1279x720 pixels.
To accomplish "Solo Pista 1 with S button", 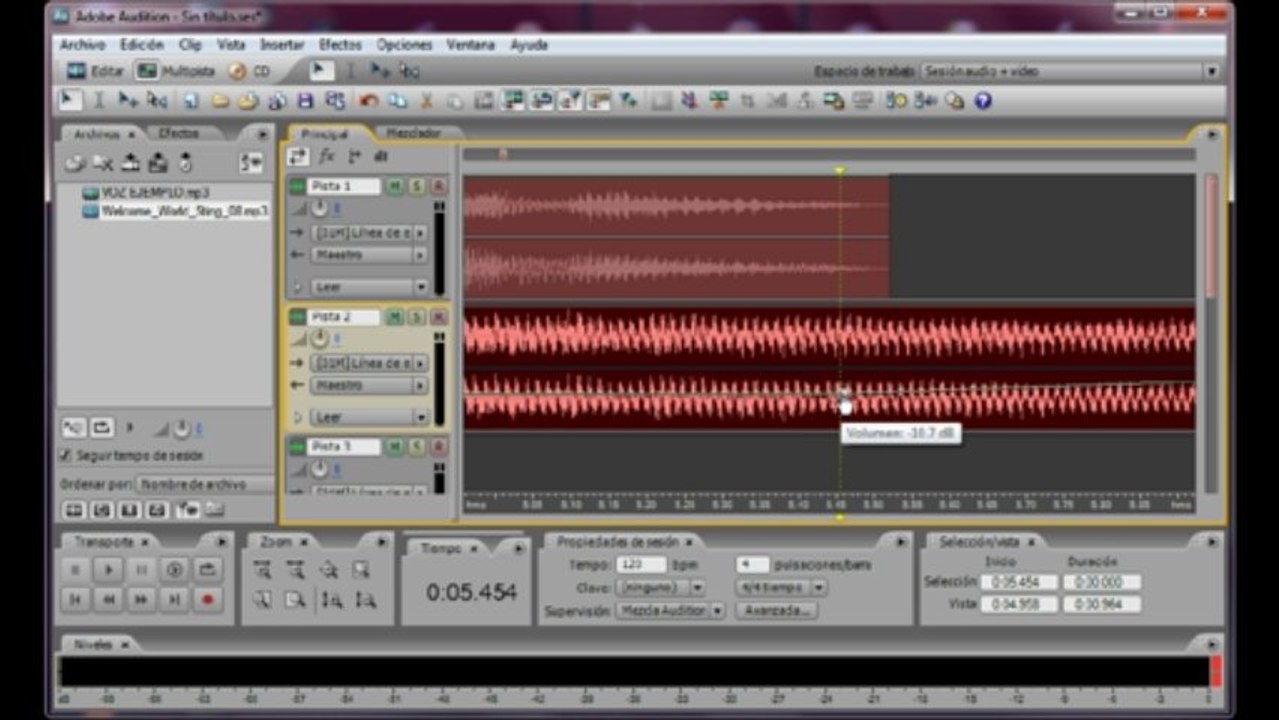I will click(x=417, y=186).
